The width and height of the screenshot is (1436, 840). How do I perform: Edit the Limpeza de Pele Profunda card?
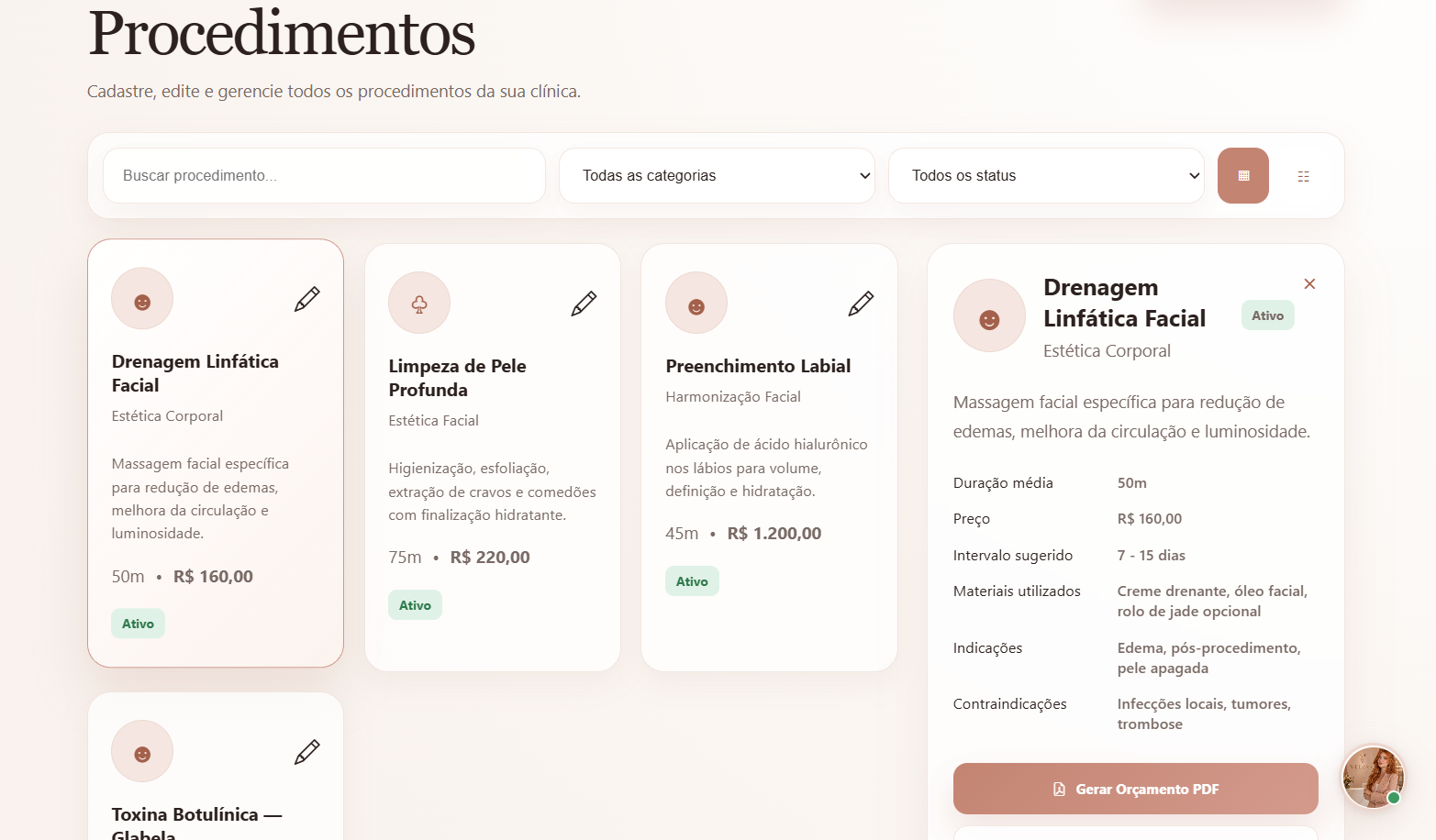[584, 304]
